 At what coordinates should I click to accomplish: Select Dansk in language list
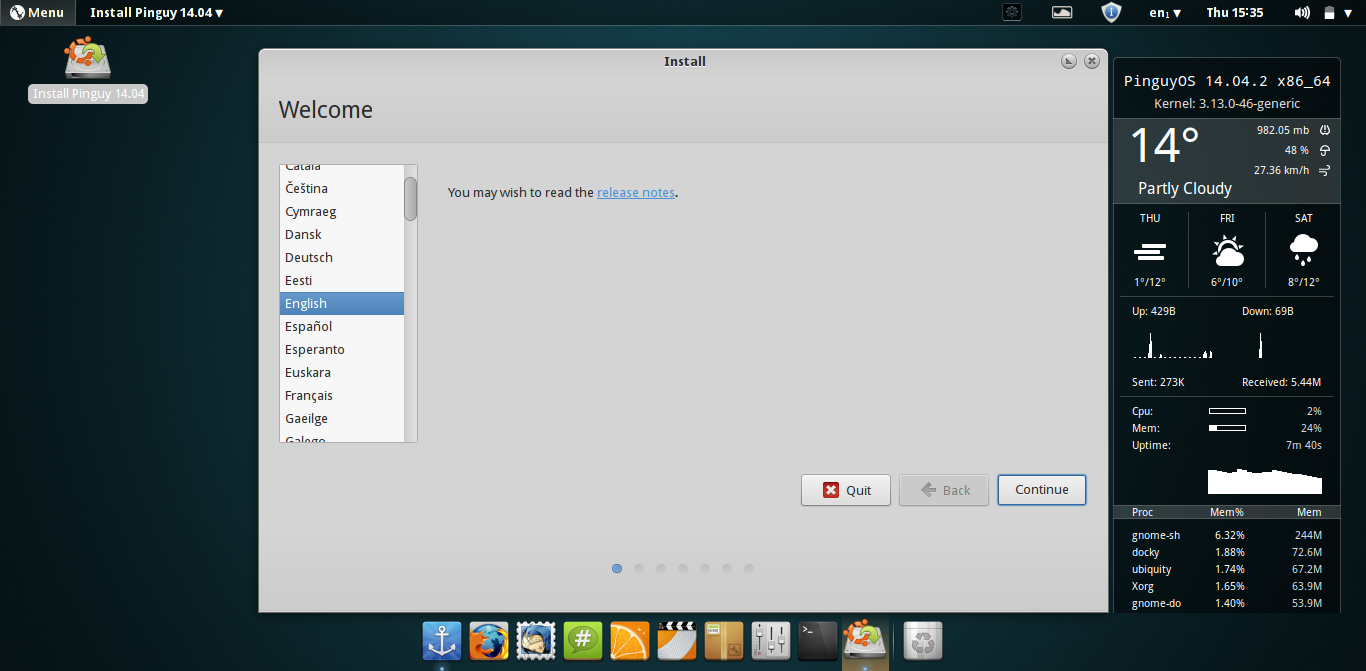tap(342, 234)
